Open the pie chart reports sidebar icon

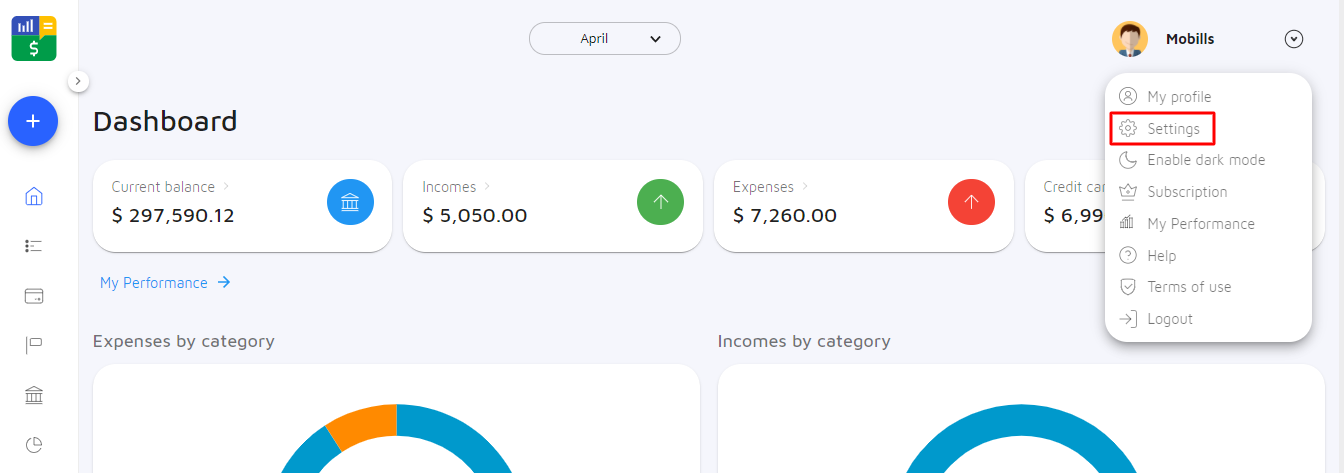click(34, 445)
